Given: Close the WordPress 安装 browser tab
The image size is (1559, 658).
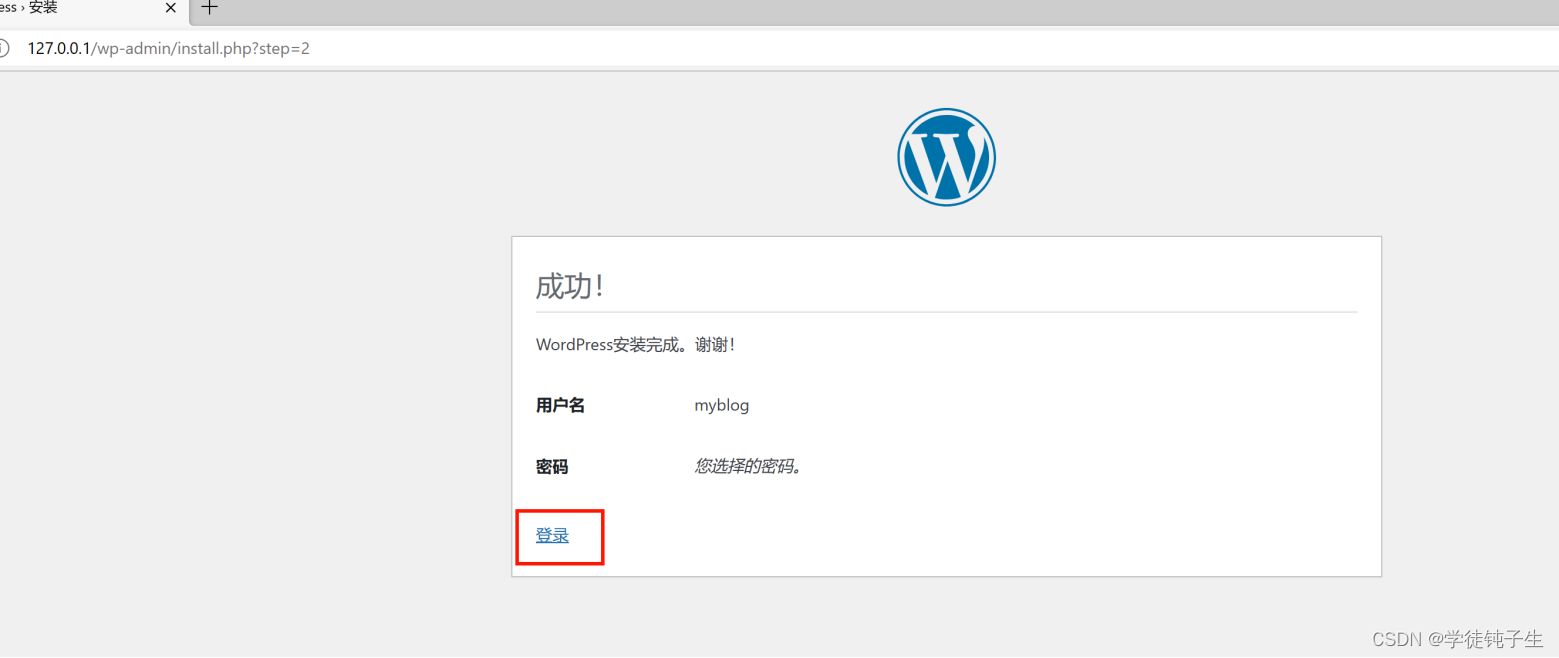Looking at the screenshot, I should 171,8.
